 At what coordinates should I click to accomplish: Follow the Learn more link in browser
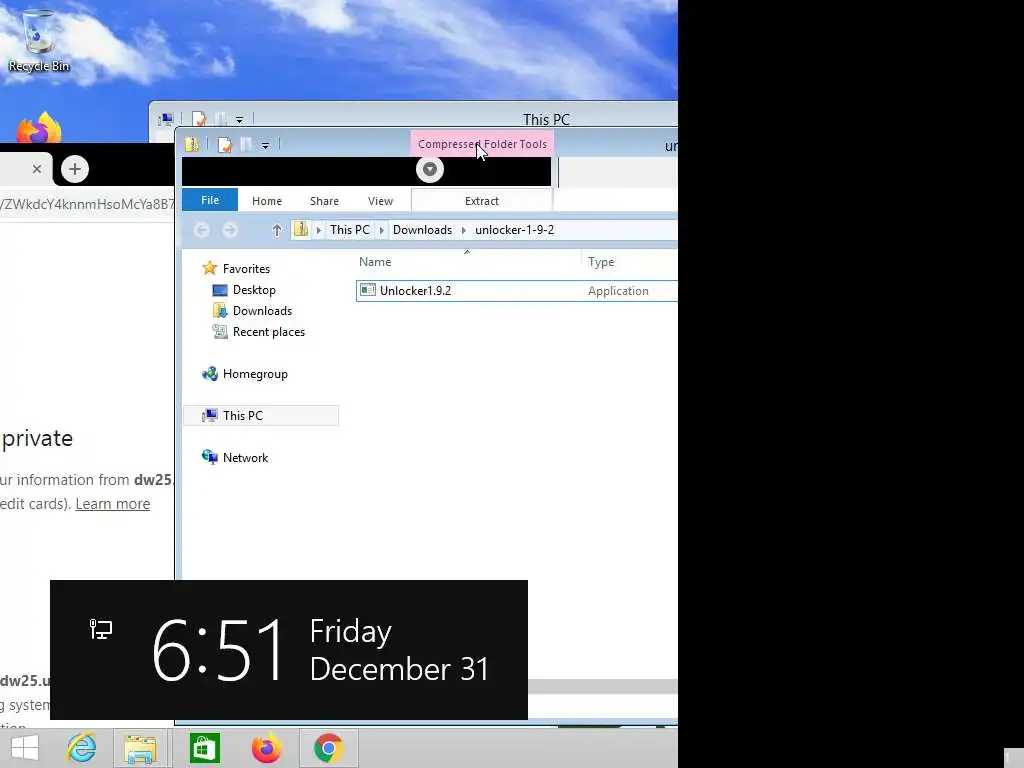point(113,504)
